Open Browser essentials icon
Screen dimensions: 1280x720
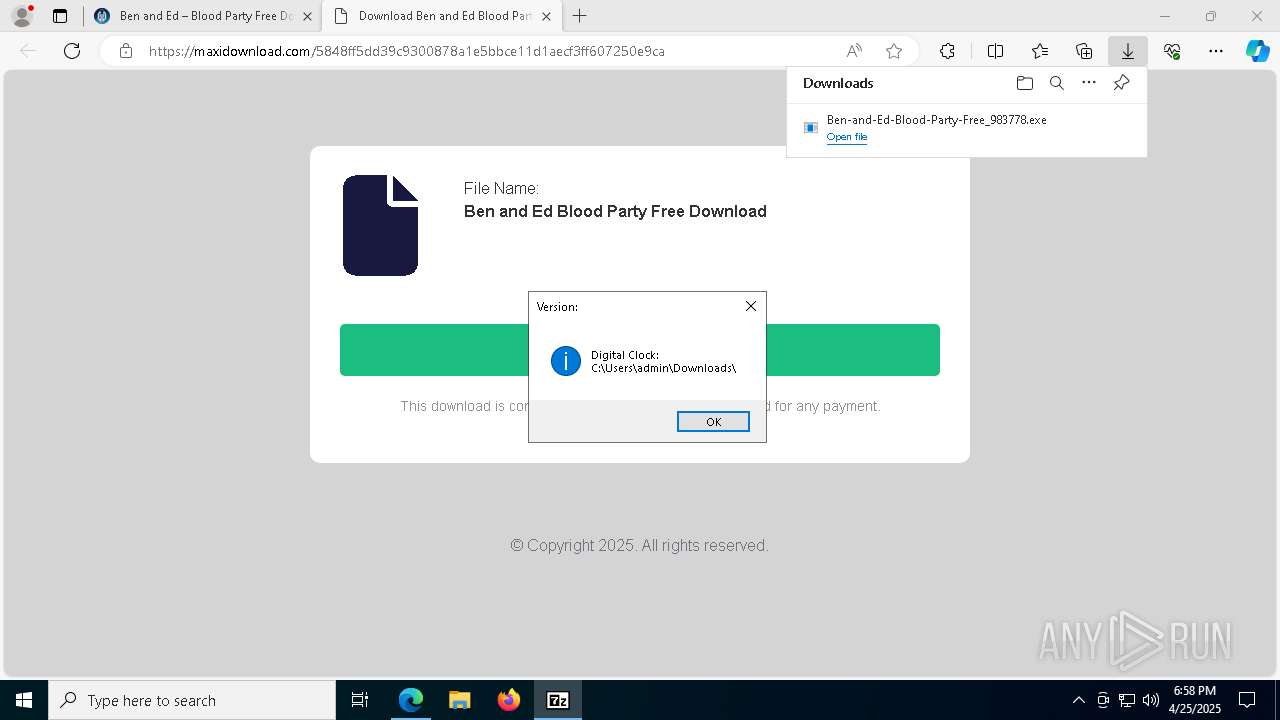pos(1172,51)
